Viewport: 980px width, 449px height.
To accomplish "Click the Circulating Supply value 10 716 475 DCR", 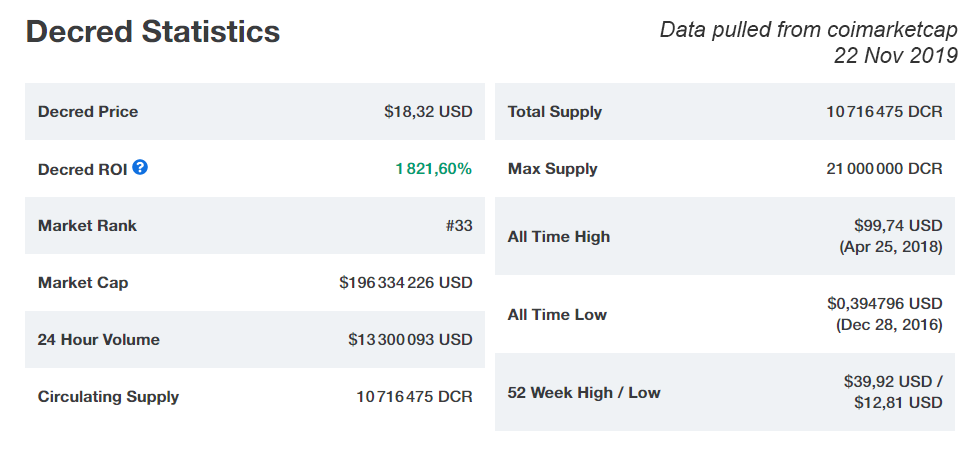I will point(414,397).
